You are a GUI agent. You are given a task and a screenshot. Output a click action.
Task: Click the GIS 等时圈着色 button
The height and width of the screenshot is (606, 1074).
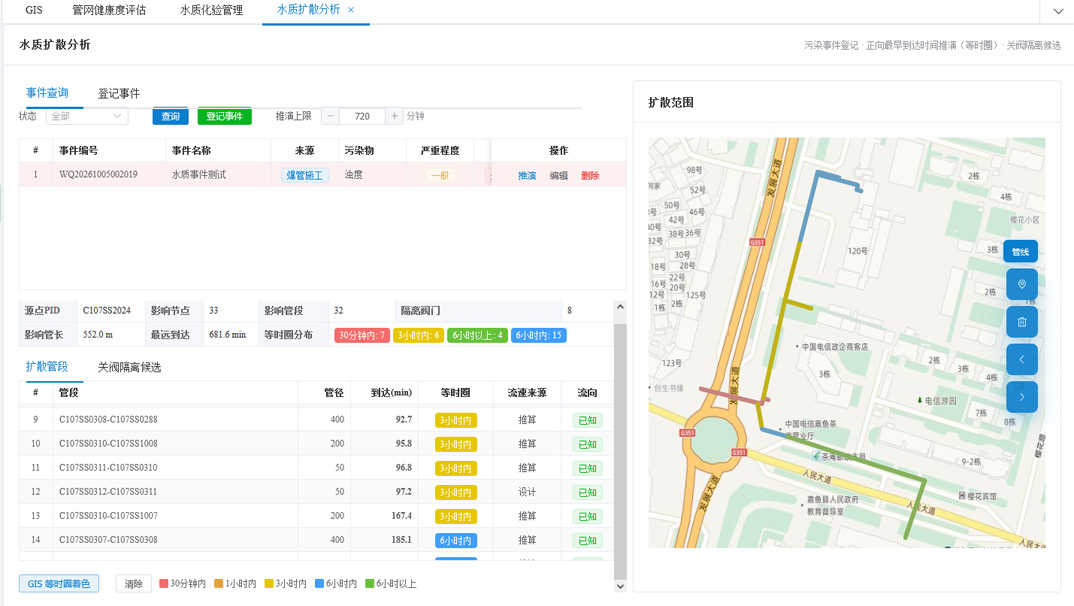point(59,583)
